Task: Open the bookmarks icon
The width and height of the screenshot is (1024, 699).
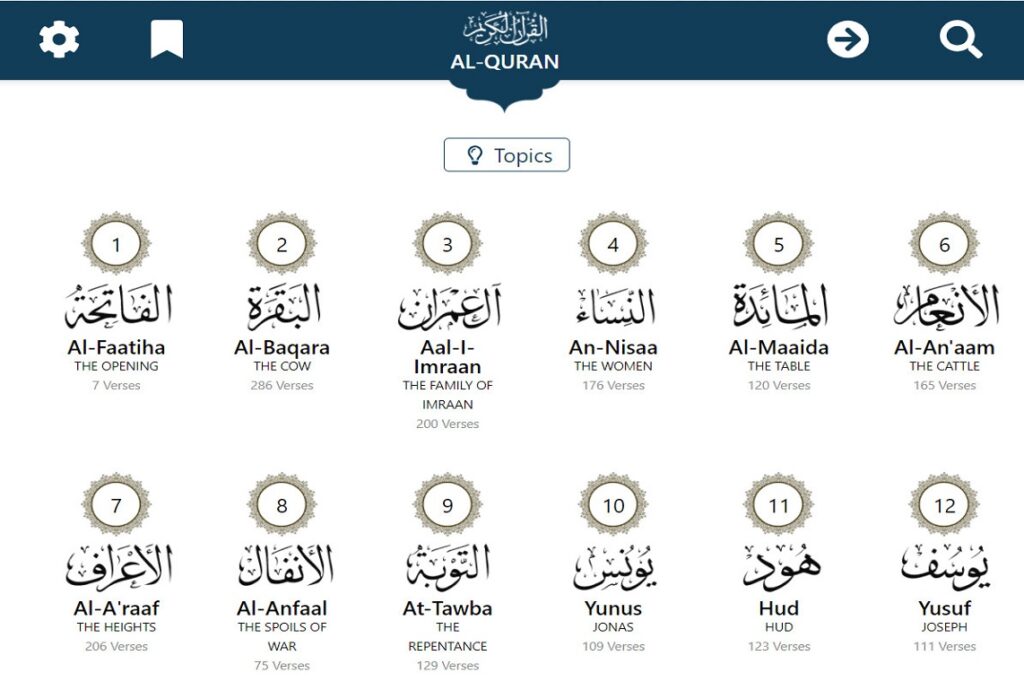Action: pyautogui.click(x=166, y=40)
